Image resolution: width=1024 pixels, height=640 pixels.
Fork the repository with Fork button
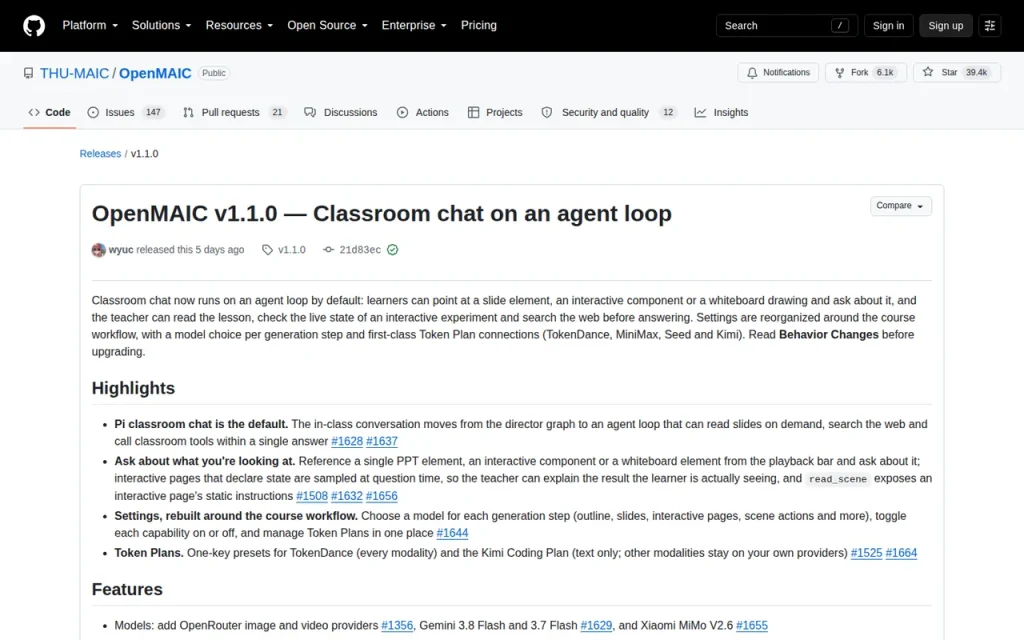(866, 72)
